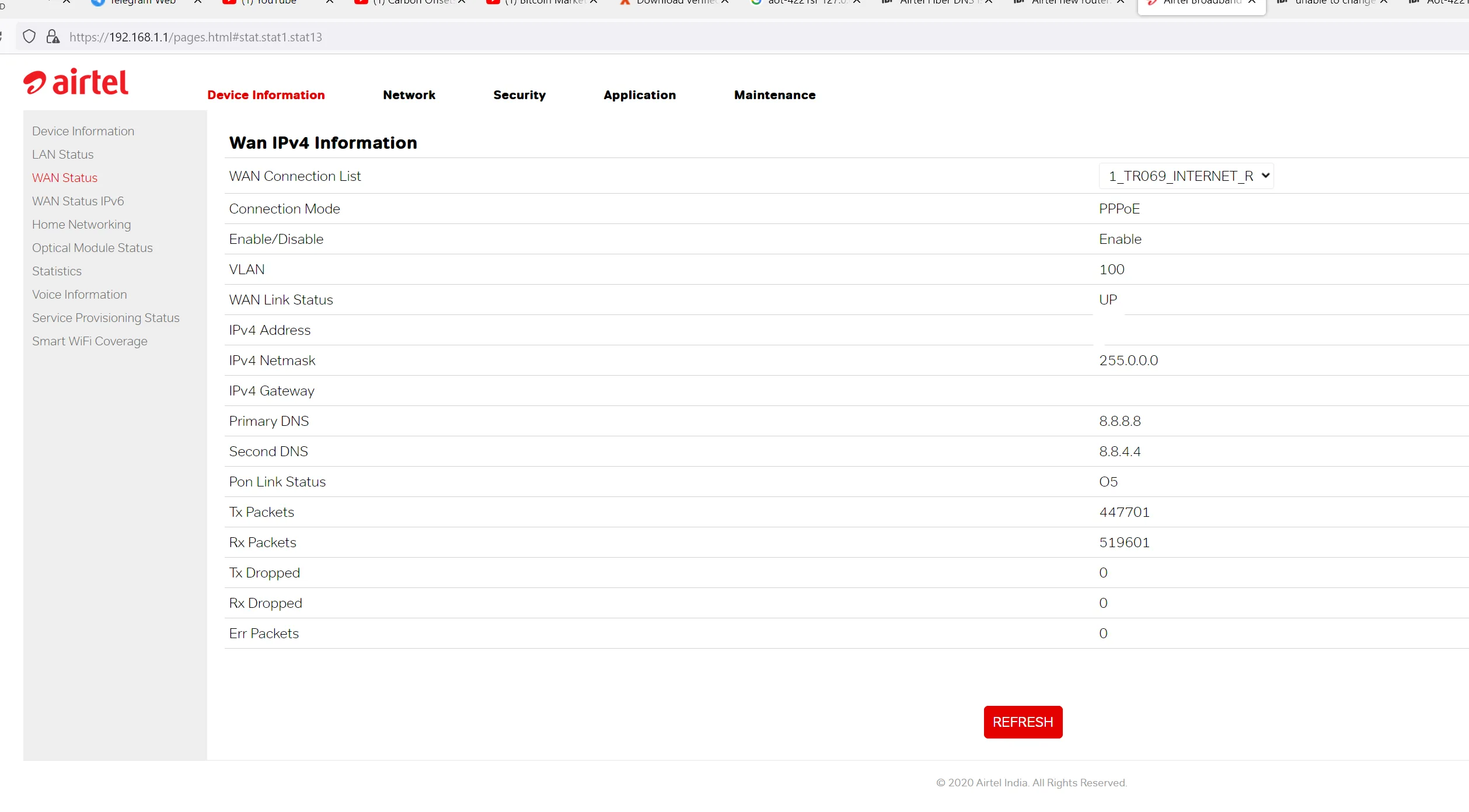Toggle Enable/Disable WAN connection

1120,238
